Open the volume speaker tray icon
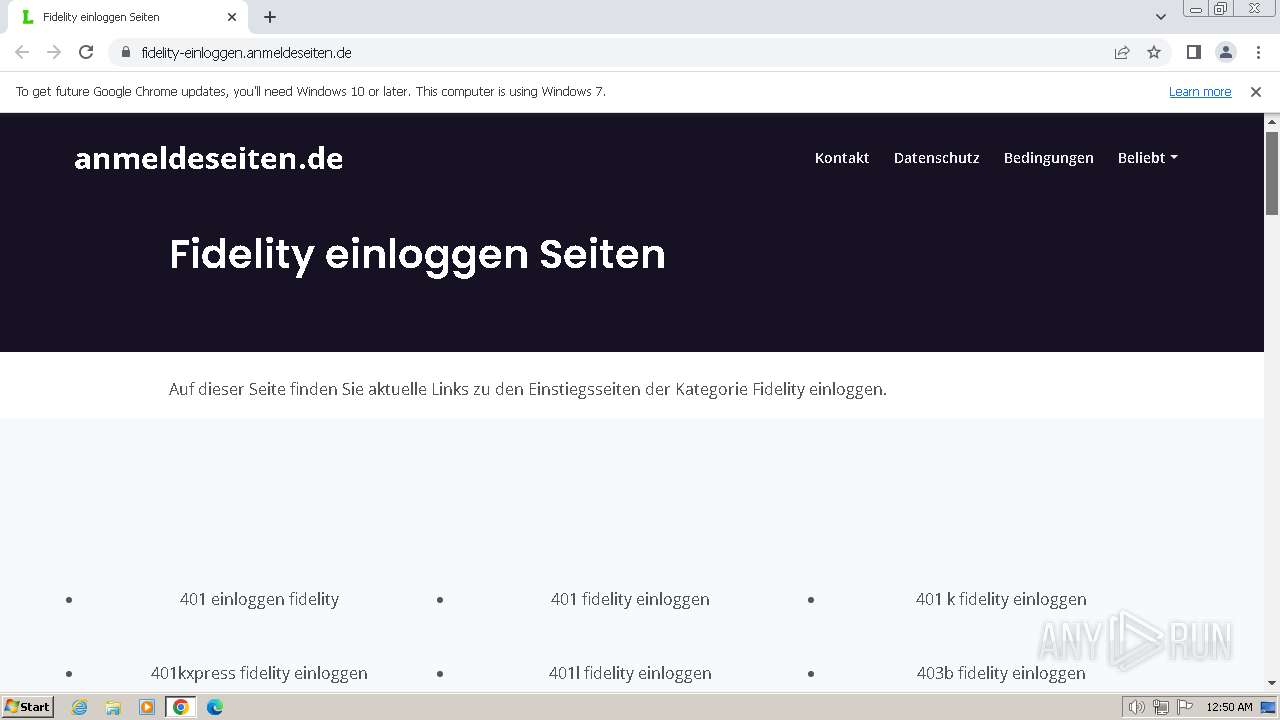Screen dimensions: 1280x720 tap(1137, 707)
